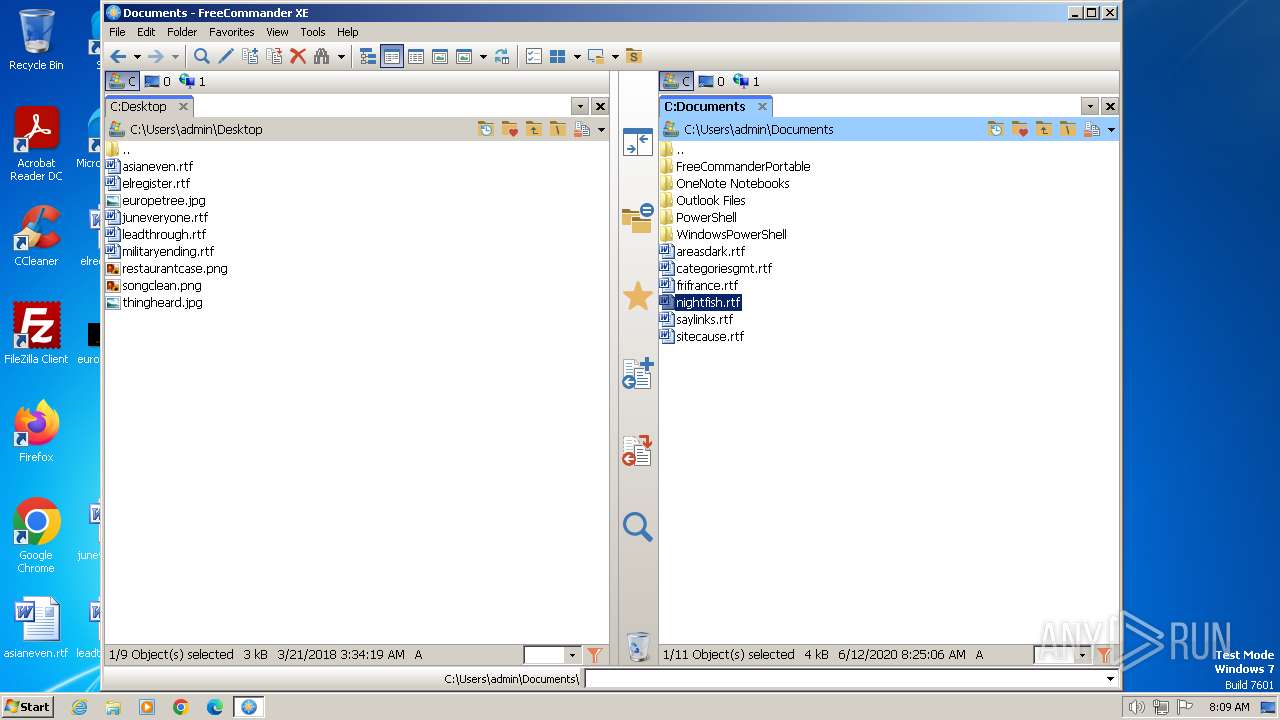
Task: Close the C:Desktop tab with its x
Action: pos(183,106)
